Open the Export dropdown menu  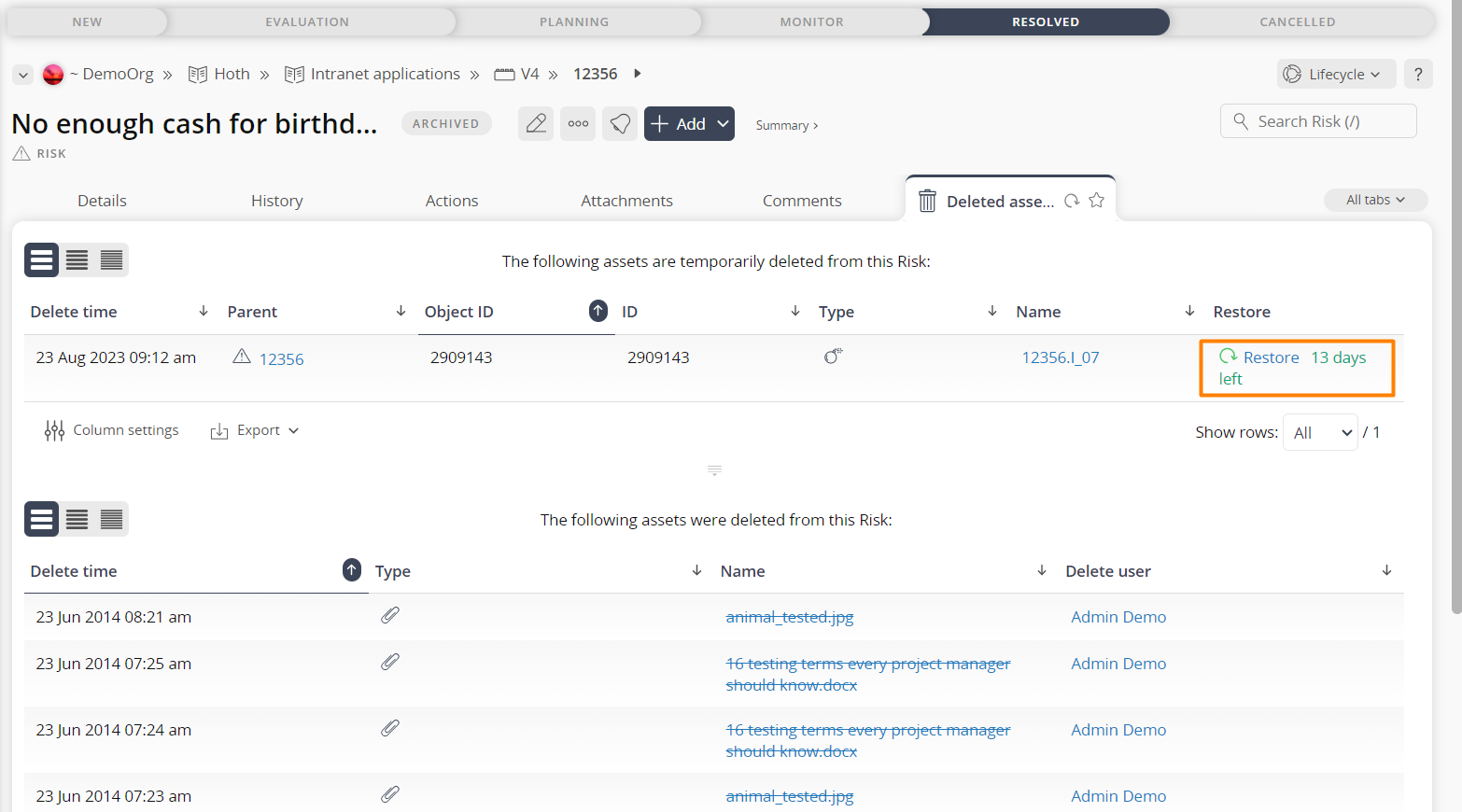(255, 430)
